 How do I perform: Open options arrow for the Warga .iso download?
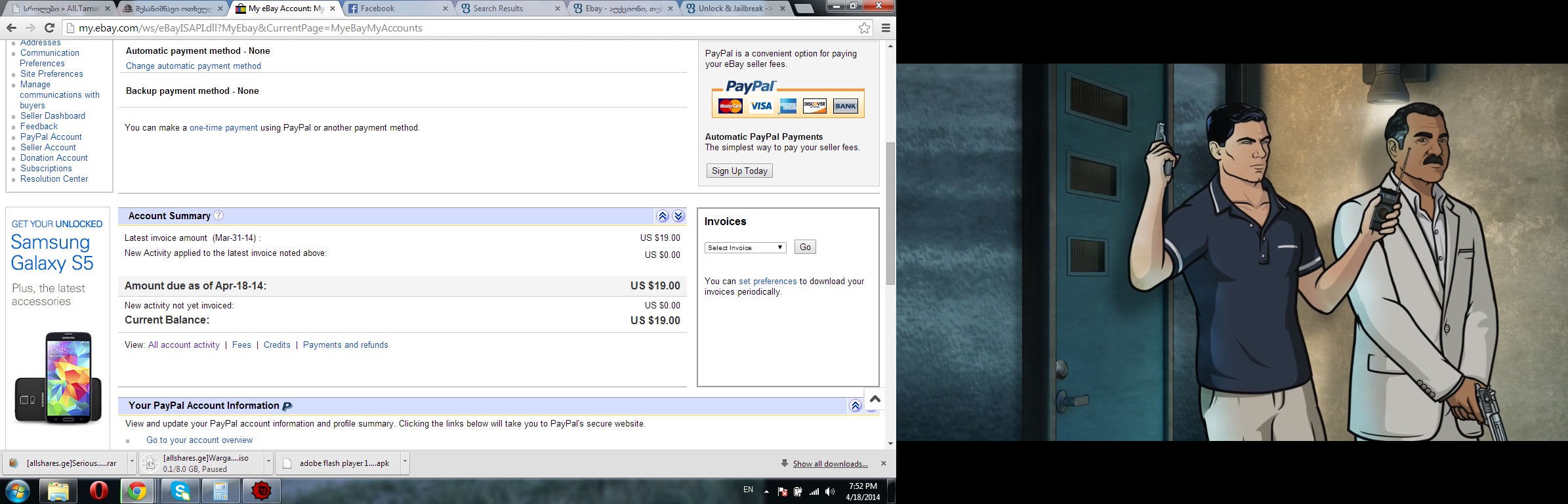tap(268, 462)
